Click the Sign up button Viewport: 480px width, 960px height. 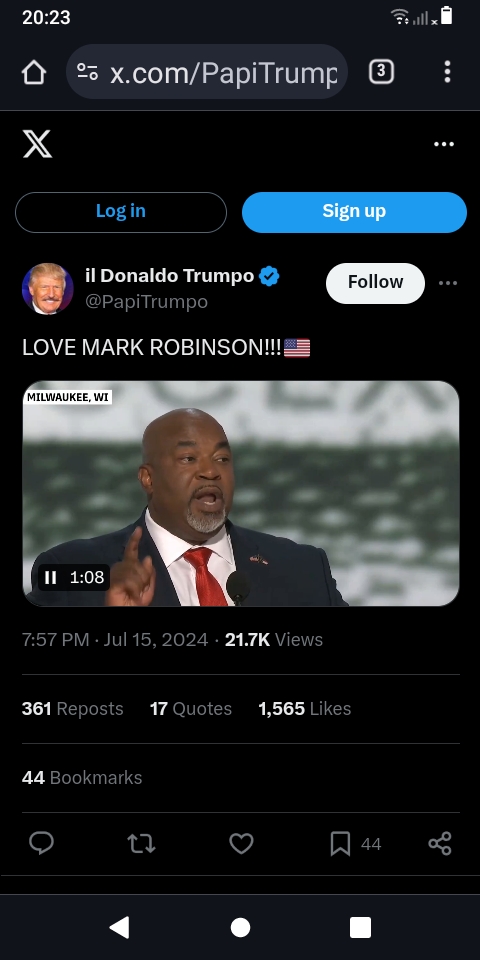[x=354, y=212]
